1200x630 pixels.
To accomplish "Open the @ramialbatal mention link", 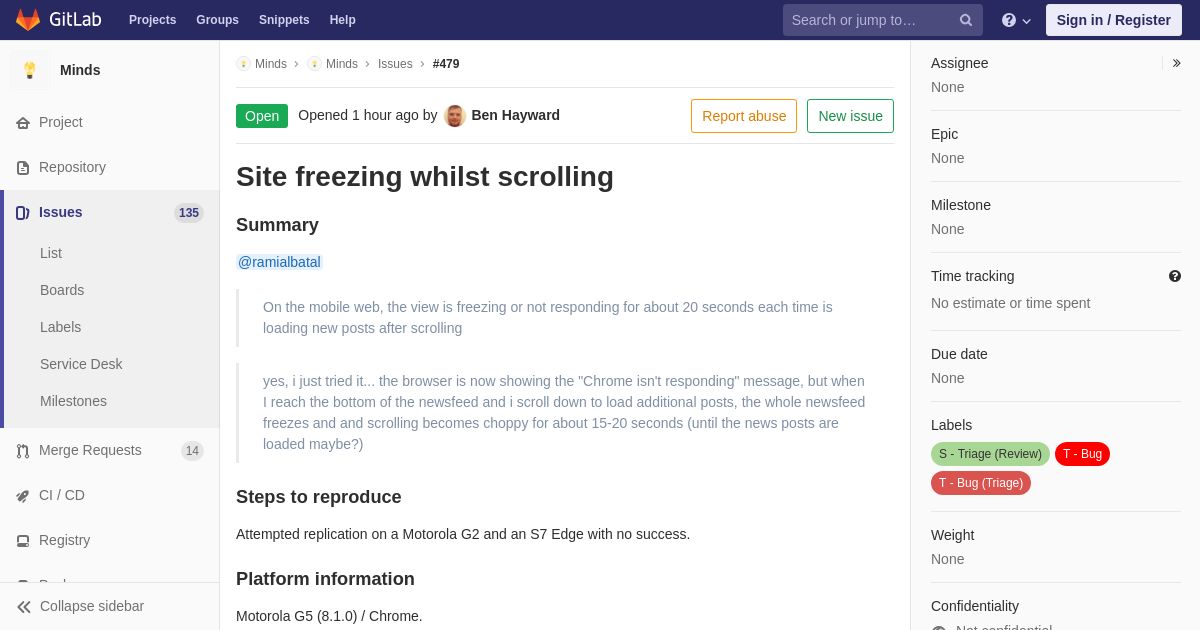I will point(279,262).
